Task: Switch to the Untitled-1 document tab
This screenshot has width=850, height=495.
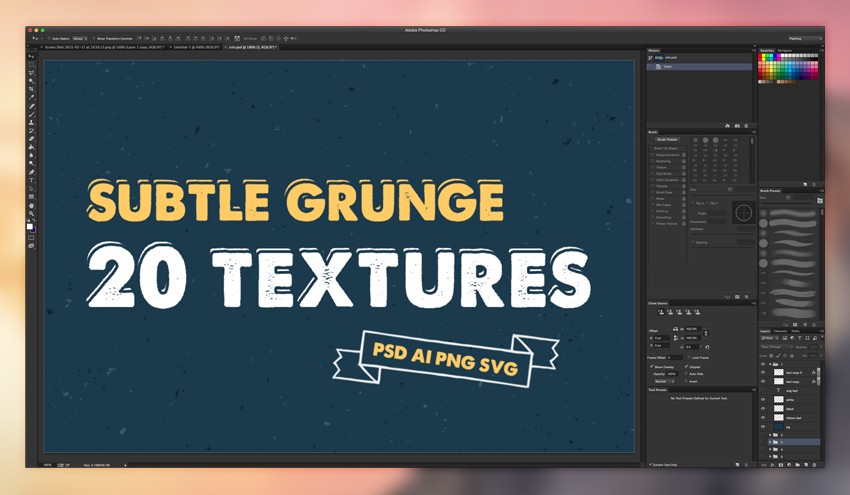Action: pyautogui.click(x=196, y=47)
